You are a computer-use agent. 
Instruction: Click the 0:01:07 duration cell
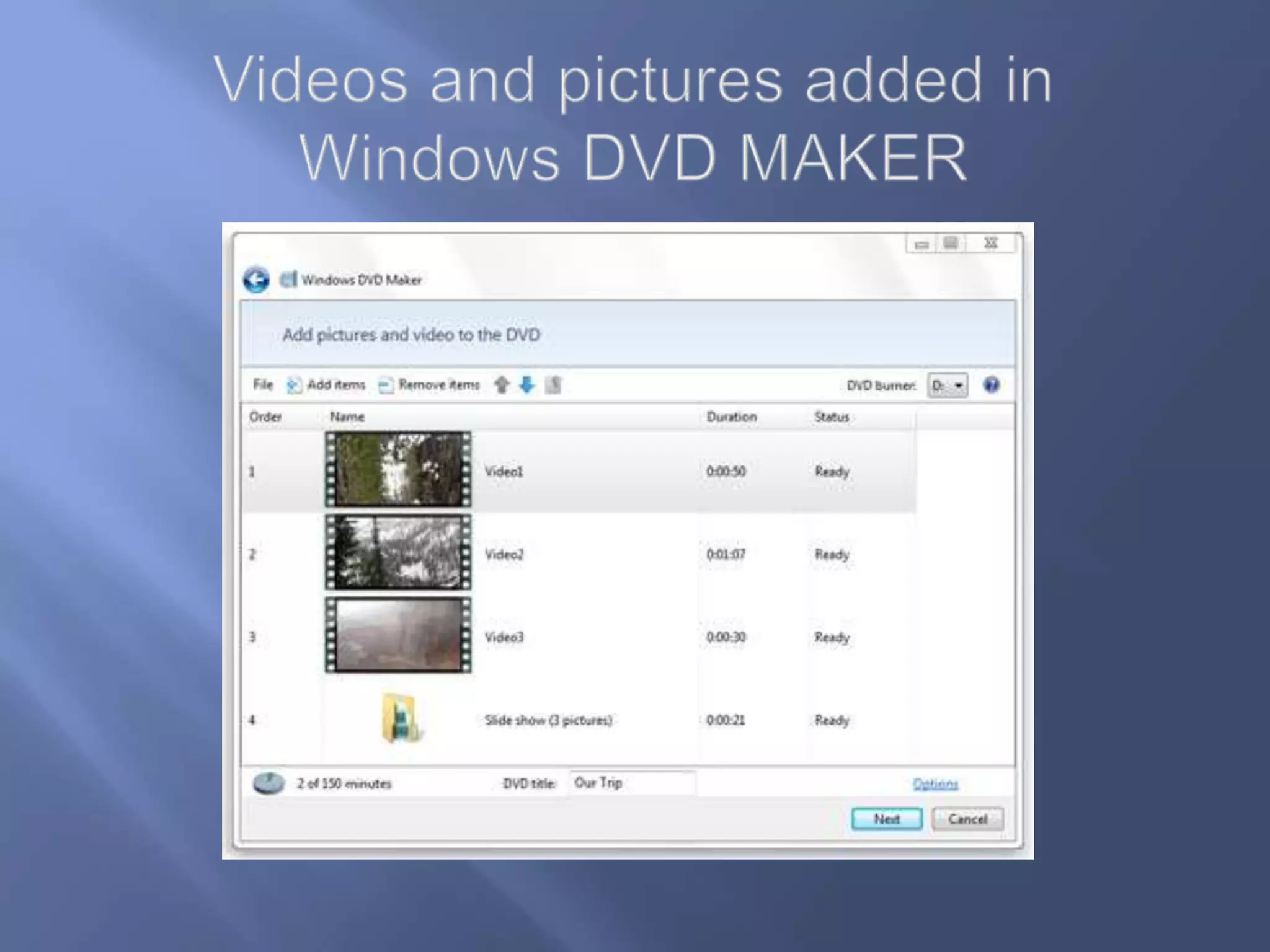[x=726, y=554]
